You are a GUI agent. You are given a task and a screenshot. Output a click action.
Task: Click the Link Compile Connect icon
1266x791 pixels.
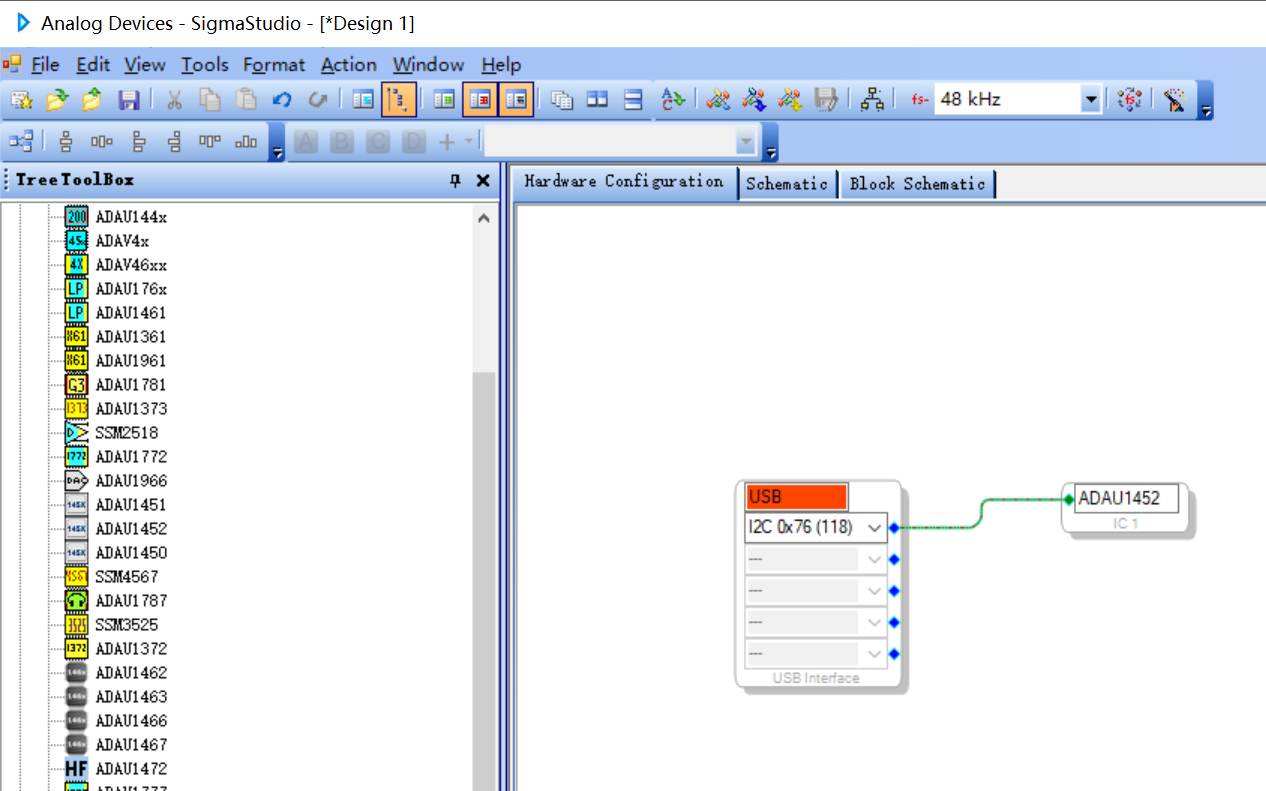coord(718,100)
